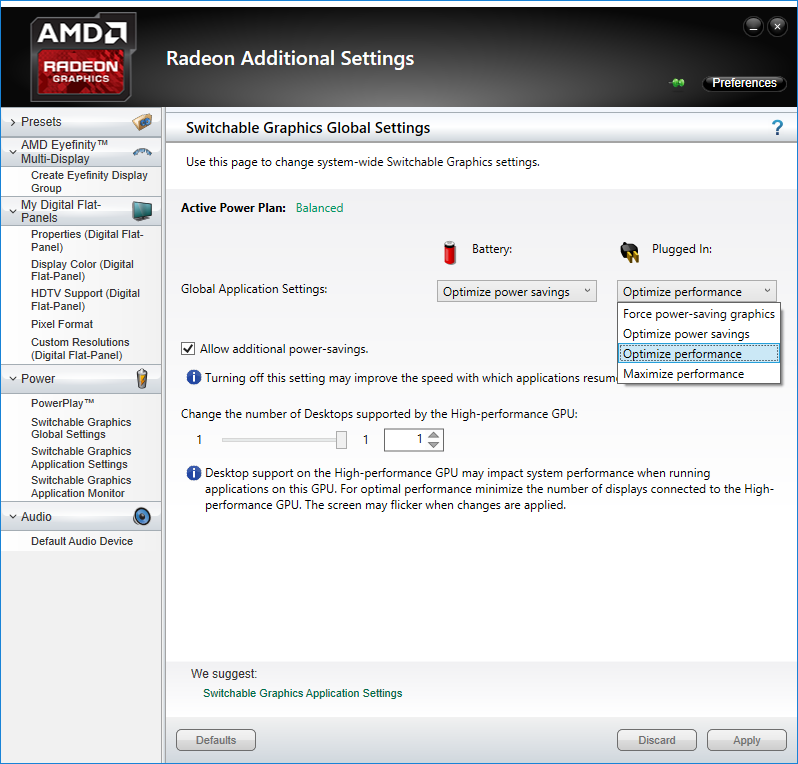Open the Switchable Graphics Application Settings suggested link

[x=302, y=693]
